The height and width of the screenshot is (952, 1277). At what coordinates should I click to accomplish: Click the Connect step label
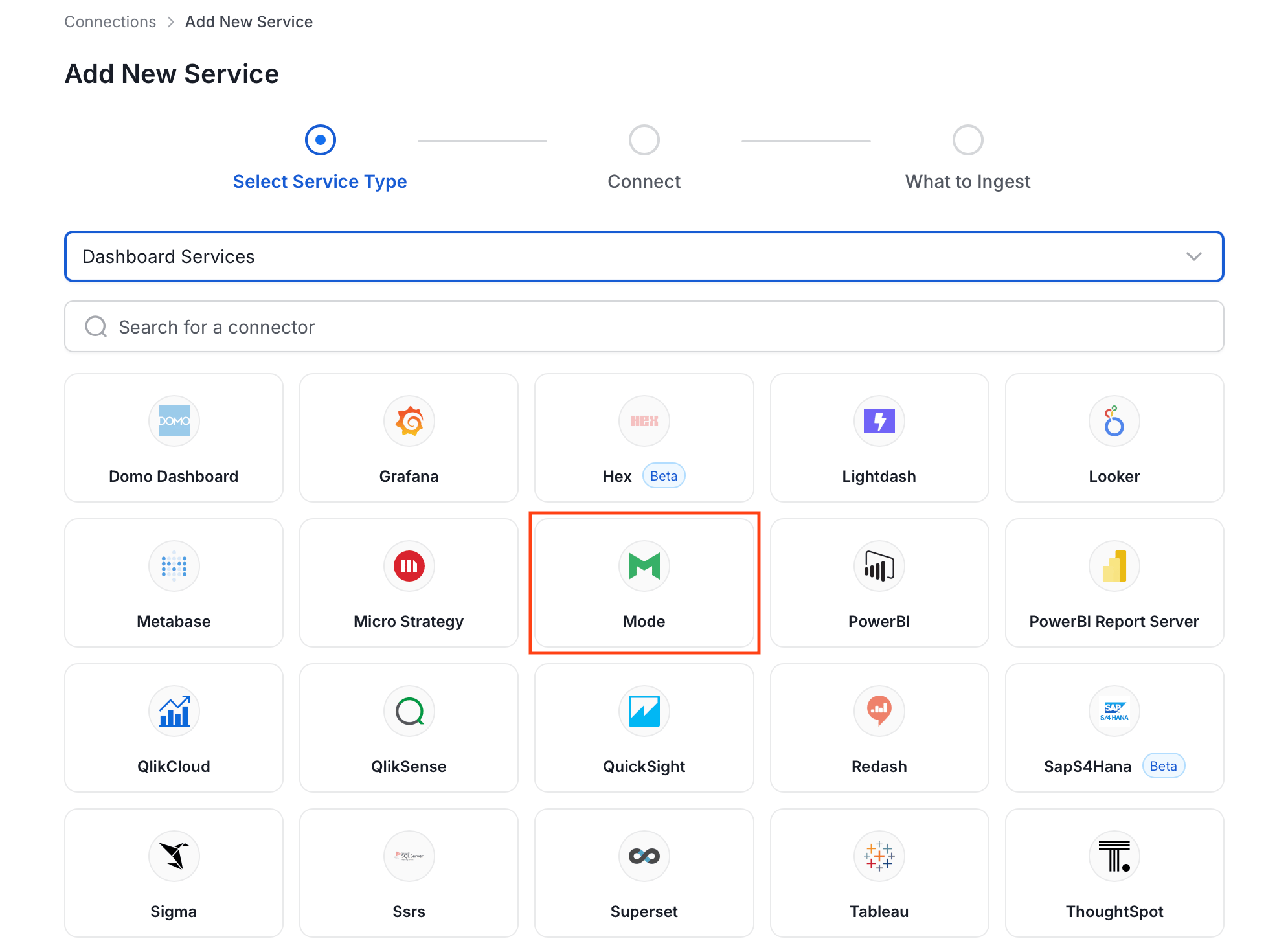(x=644, y=181)
